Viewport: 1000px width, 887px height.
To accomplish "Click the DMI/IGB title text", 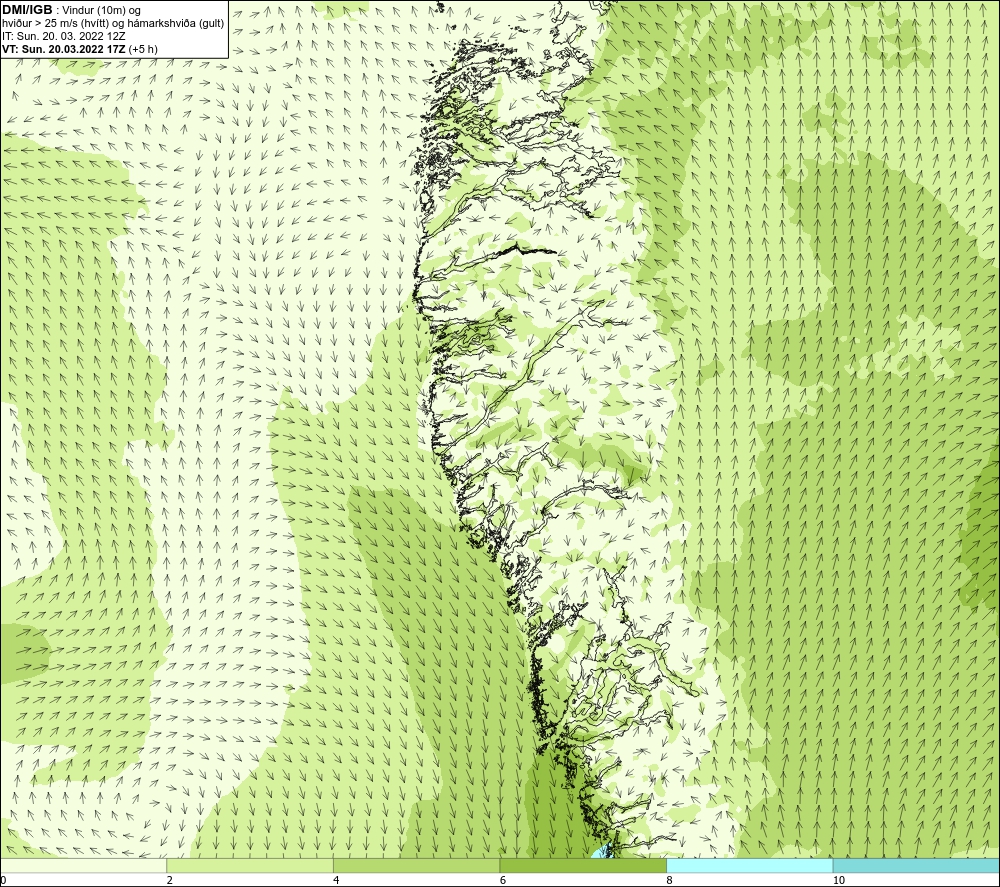I will [x=27, y=10].
